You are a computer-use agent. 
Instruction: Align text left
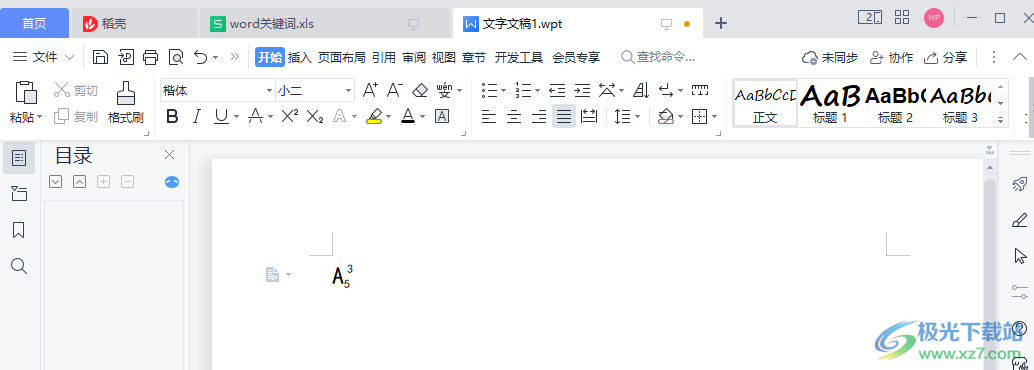click(x=489, y=117)
